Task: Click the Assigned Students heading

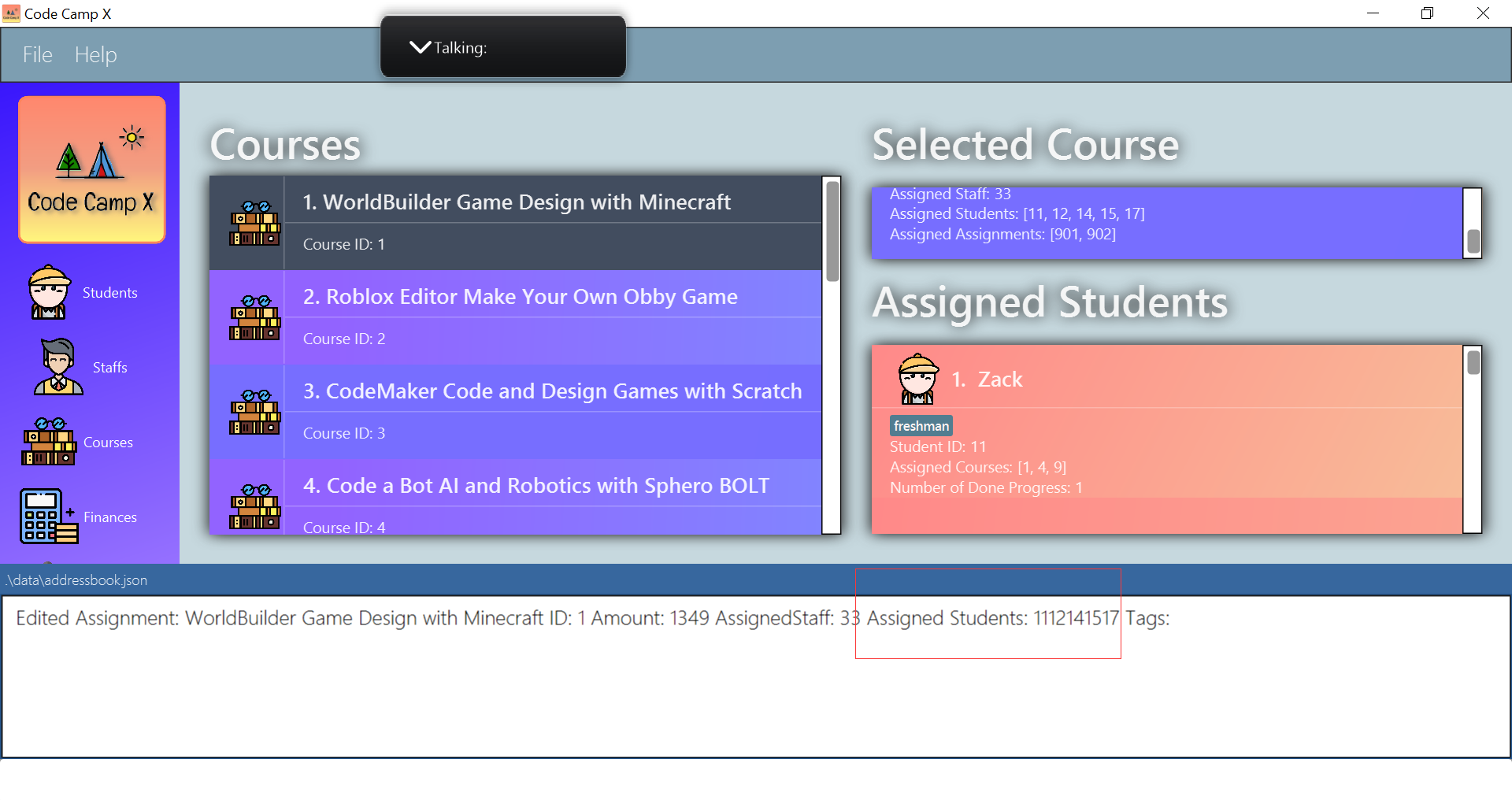Action: click(1050, 302)
